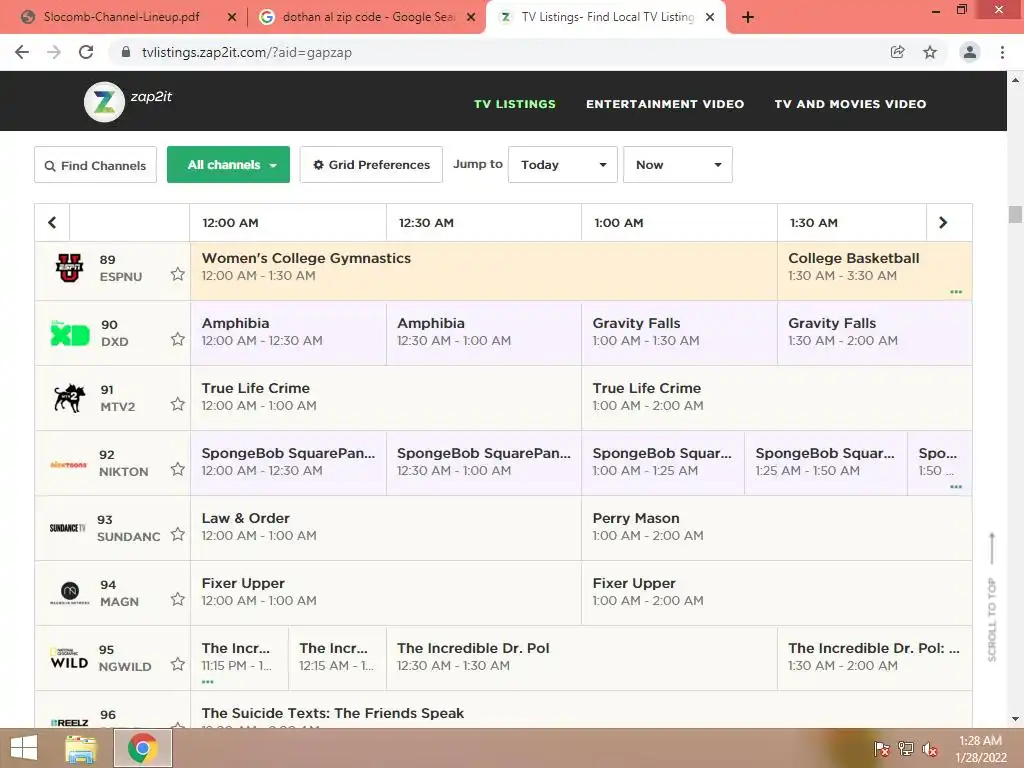Click the muted volume tray icon
Image resolution: width=1024 pixels, height=768 pixels.
tap(930, 749)
